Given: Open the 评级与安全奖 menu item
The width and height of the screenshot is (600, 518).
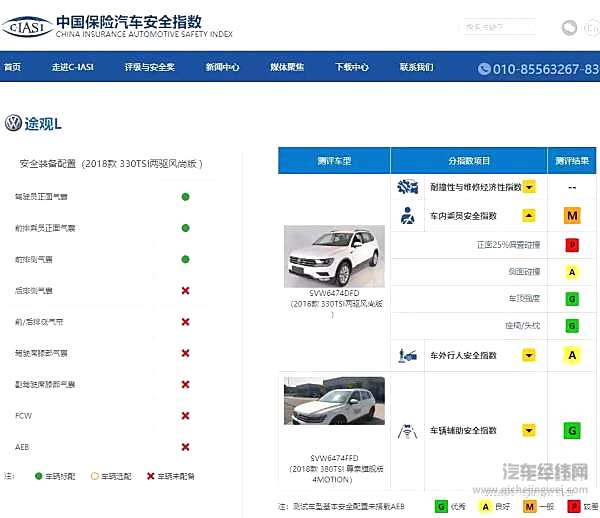Looking at the screenshot, I should point(150,67).
